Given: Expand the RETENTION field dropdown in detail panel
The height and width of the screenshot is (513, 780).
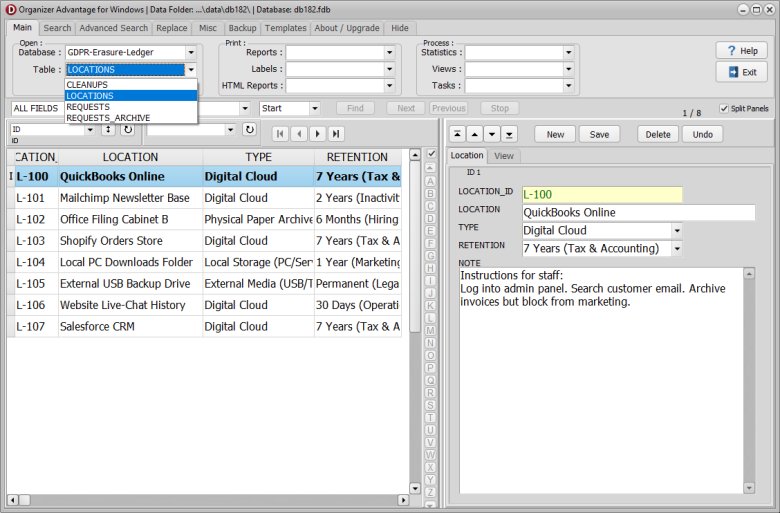Looking at the screenshot, I should pyautogui.click(x=677, y=248).
